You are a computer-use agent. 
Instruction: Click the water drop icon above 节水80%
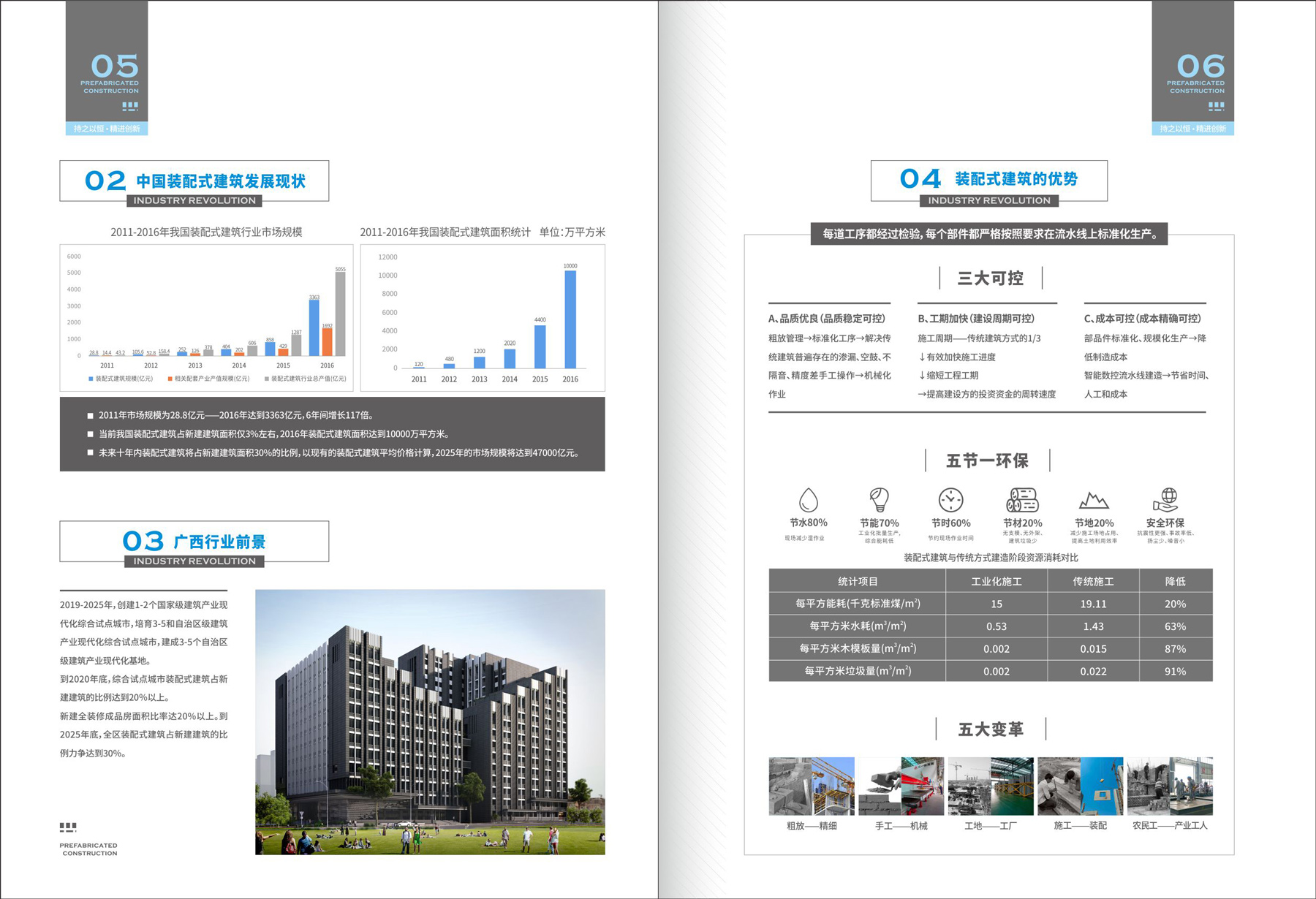[808, 501]
